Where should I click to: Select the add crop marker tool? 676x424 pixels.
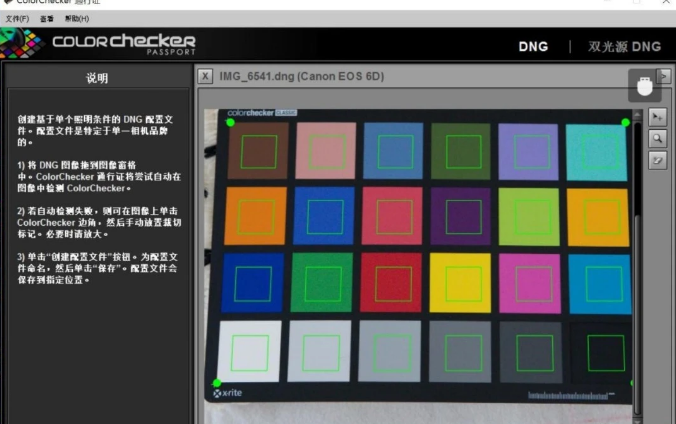point(657,117)
